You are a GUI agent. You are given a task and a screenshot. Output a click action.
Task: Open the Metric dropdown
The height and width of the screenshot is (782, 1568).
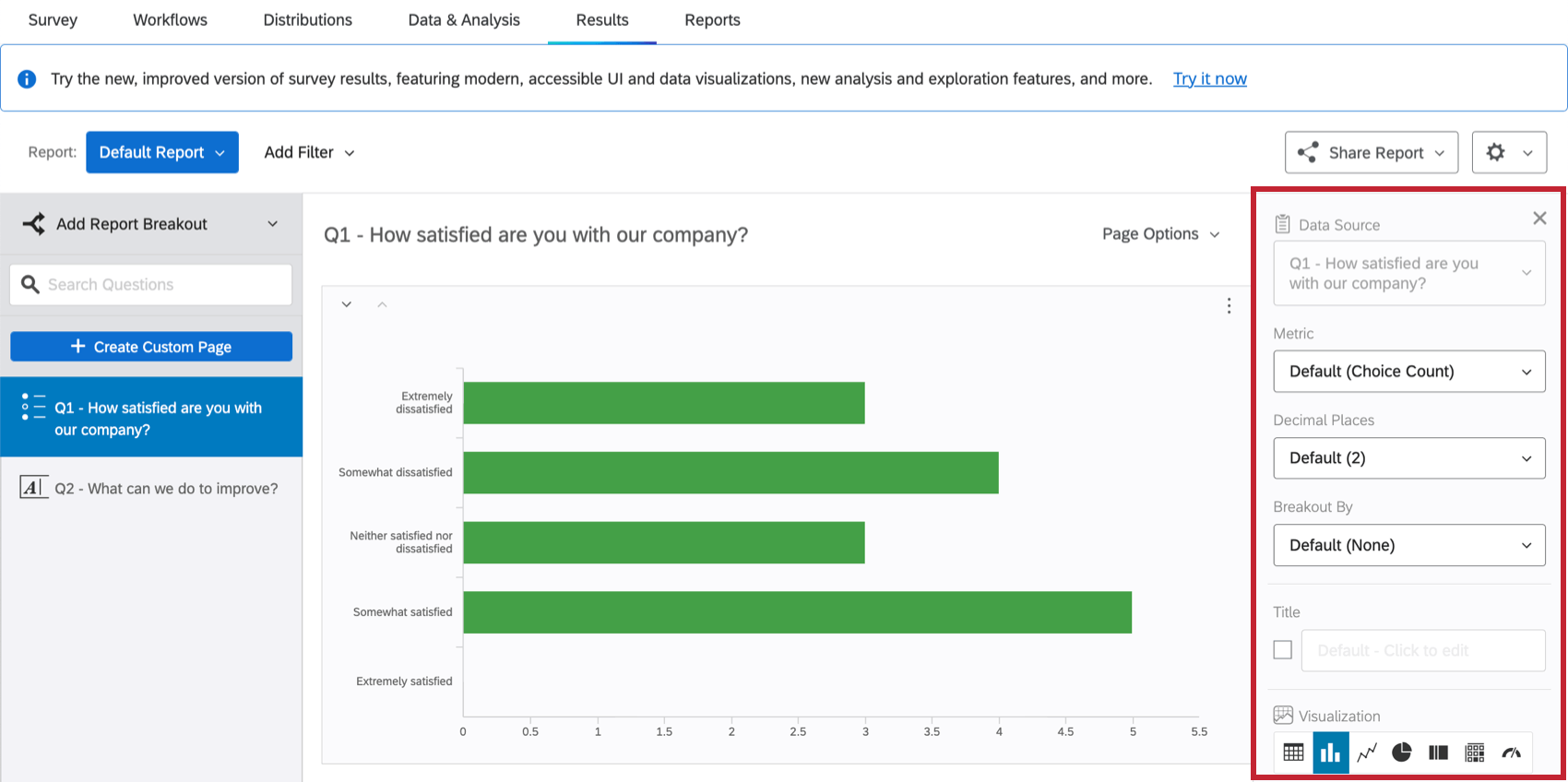(1408, 372)
